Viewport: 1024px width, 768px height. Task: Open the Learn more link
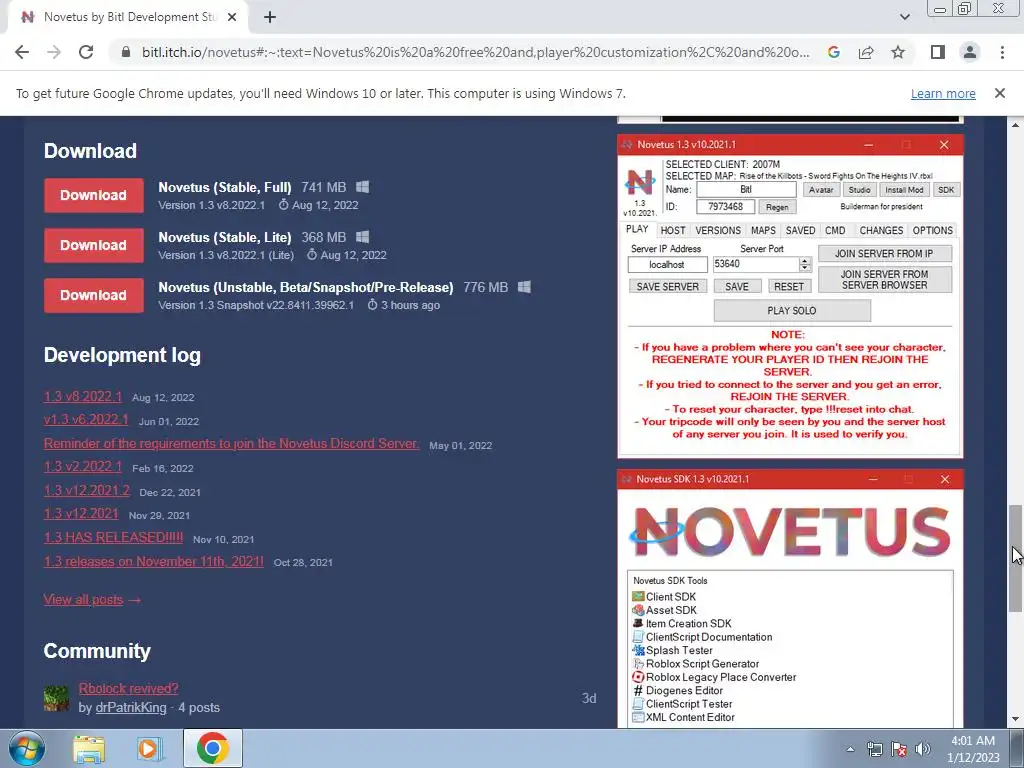[x=943, y=93]
